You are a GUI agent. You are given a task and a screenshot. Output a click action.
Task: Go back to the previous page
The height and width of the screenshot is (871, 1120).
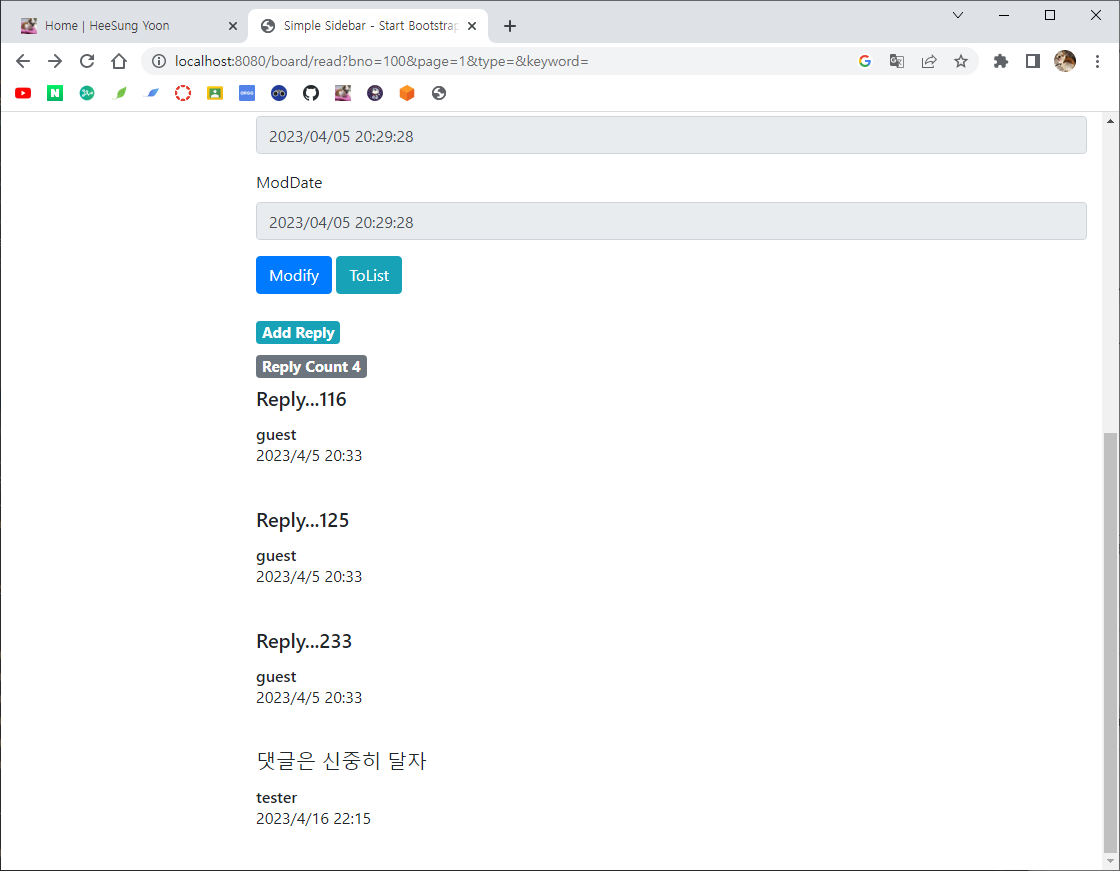[x=23, y=61]
